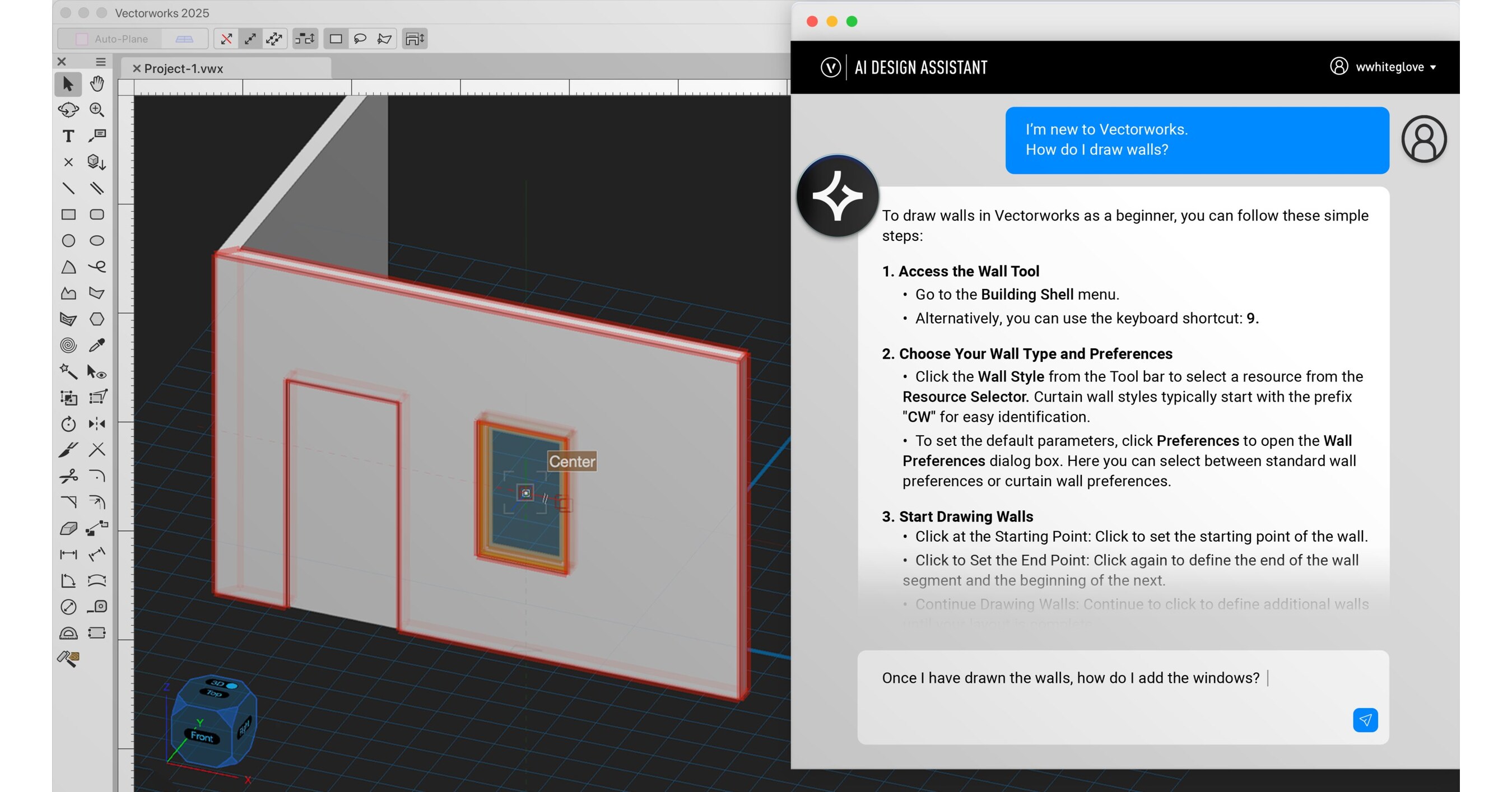Open the tool palette hamburger menu

[x=100, y=62]
